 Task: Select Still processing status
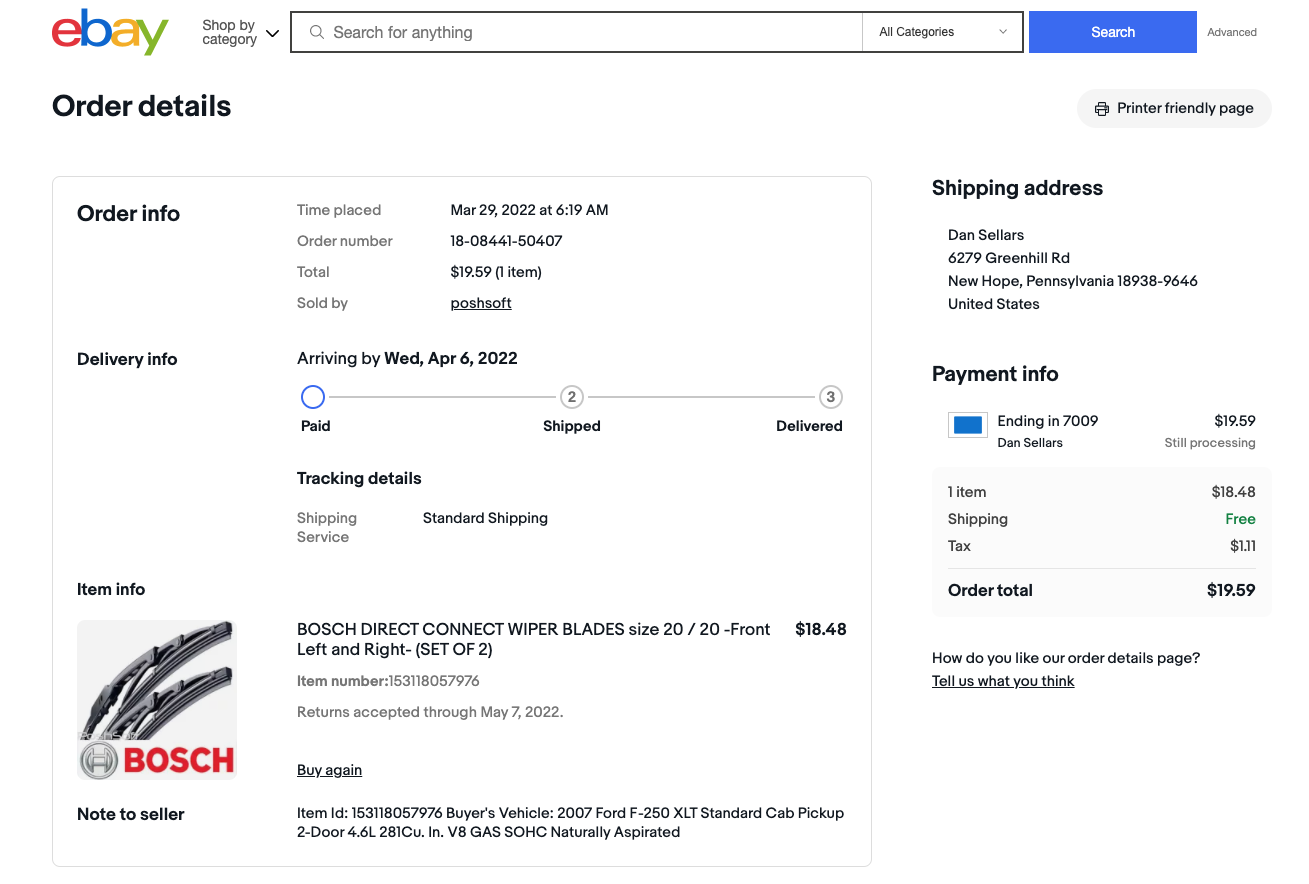1210,443
